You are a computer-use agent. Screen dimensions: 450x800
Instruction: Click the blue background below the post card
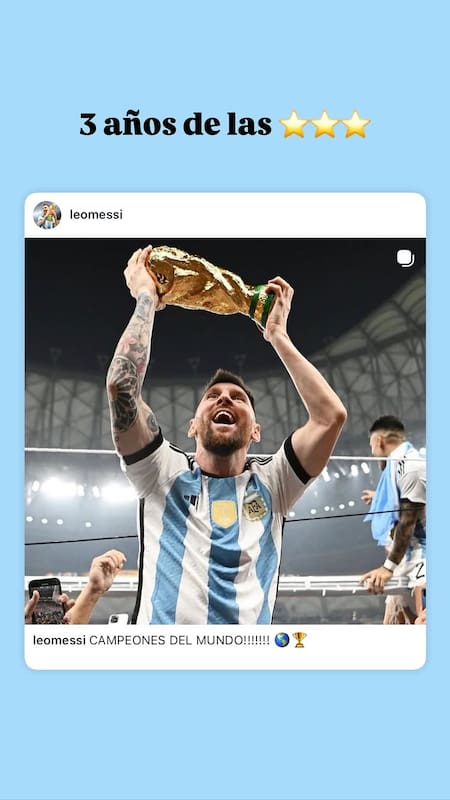click(x=225, y=735)
